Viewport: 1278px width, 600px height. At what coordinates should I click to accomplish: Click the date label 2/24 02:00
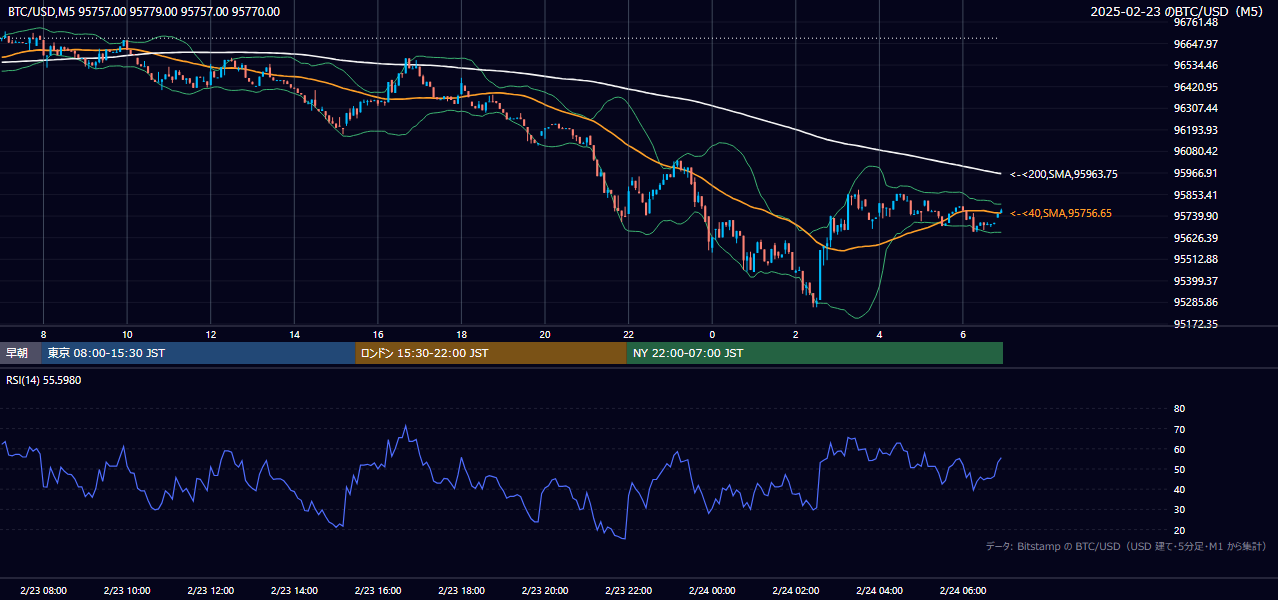click(x=796, y=591)
